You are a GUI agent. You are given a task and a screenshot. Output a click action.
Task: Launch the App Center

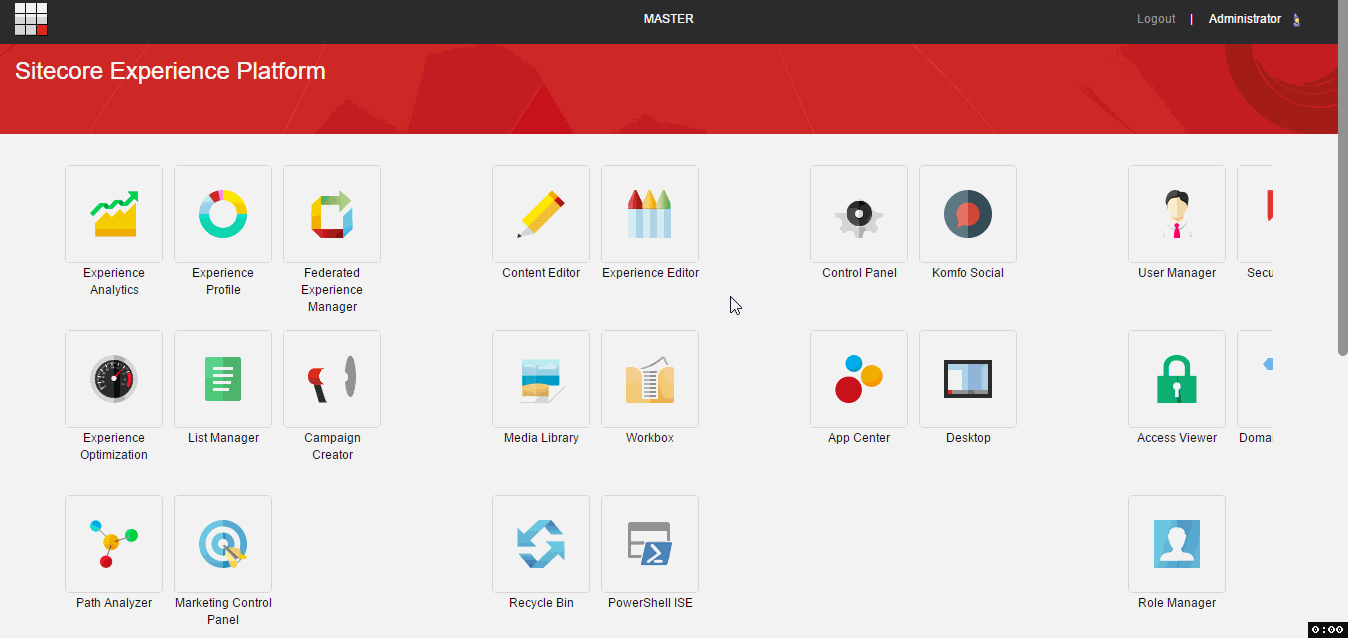858,378
